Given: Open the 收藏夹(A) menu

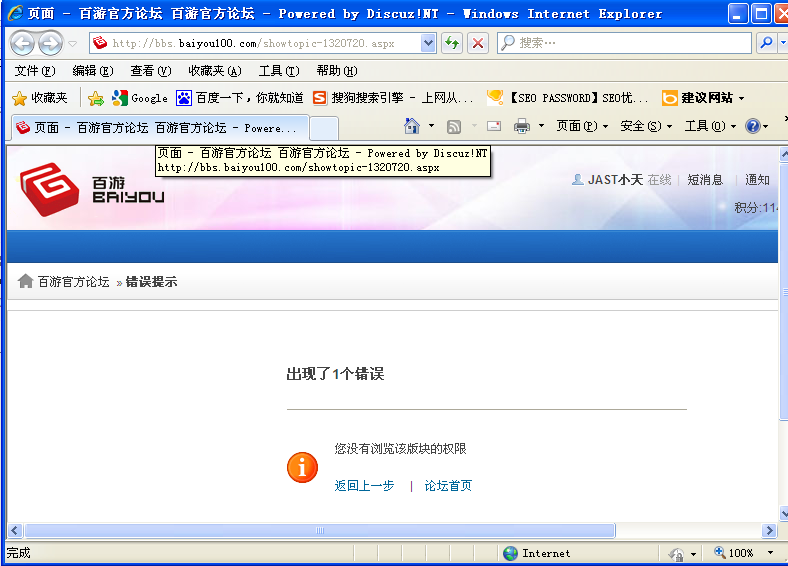Looking at the screenshot, I should 215,71.
